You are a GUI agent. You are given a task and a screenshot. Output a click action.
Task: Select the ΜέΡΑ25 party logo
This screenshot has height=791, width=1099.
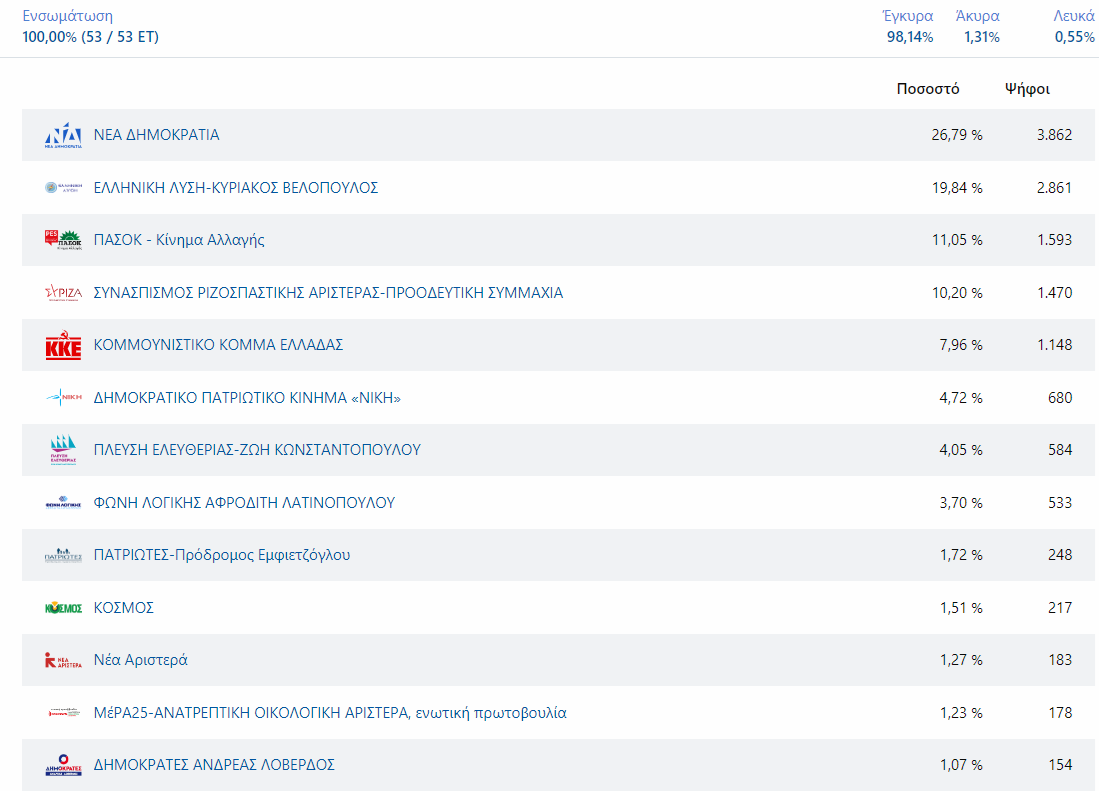[x=63, y=713]
